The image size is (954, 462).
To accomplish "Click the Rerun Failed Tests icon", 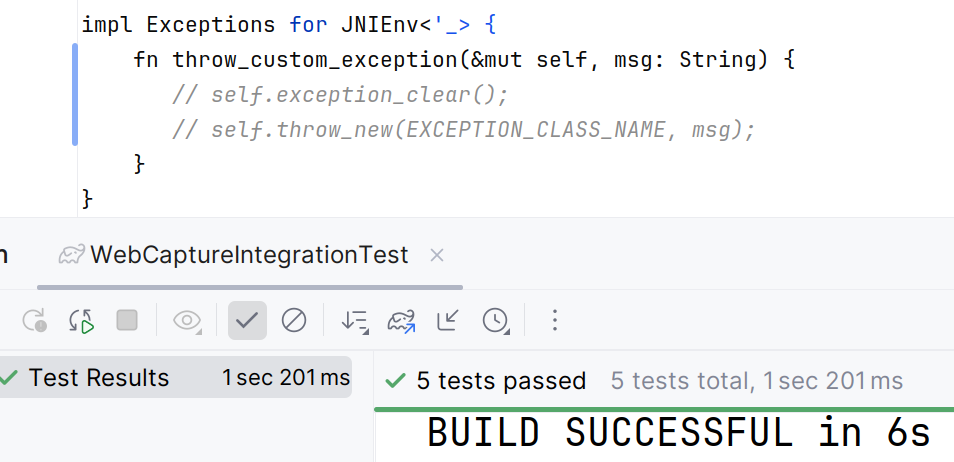I will click(x=35, y=320).
